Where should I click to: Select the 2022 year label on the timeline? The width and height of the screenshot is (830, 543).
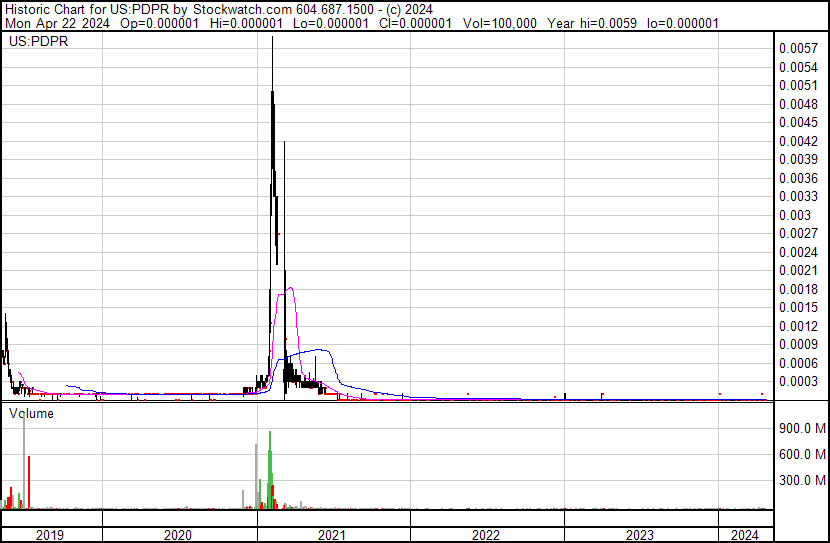485,535
